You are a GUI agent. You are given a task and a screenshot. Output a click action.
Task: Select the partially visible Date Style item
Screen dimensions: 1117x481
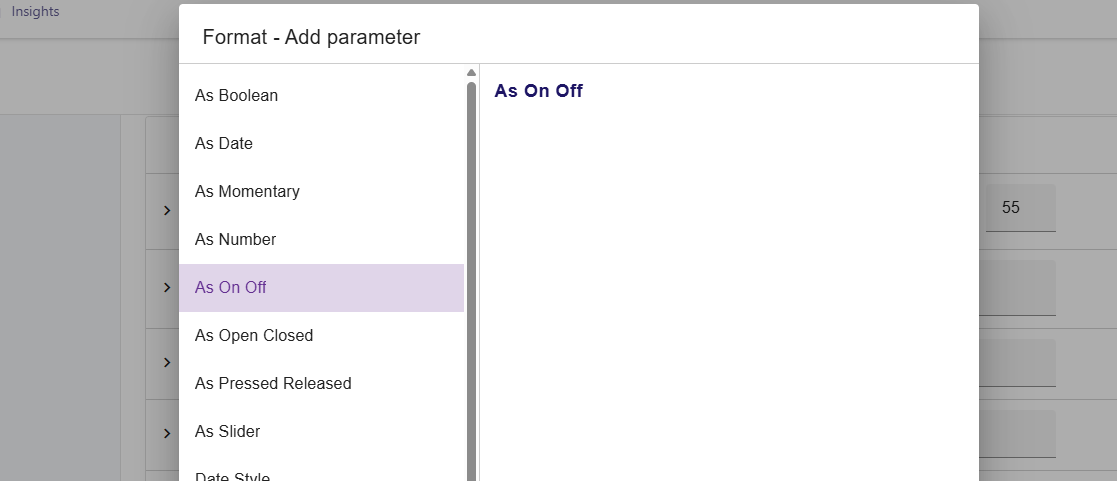[x=232, y=476]
